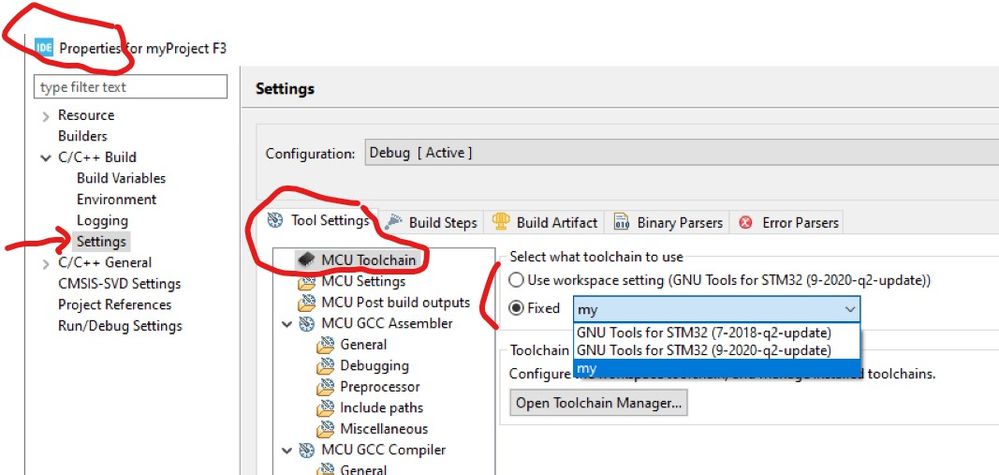This screenshot has width=999, height=475.
Task: Switch to the Build Steps tab
Action: point(431,222)
